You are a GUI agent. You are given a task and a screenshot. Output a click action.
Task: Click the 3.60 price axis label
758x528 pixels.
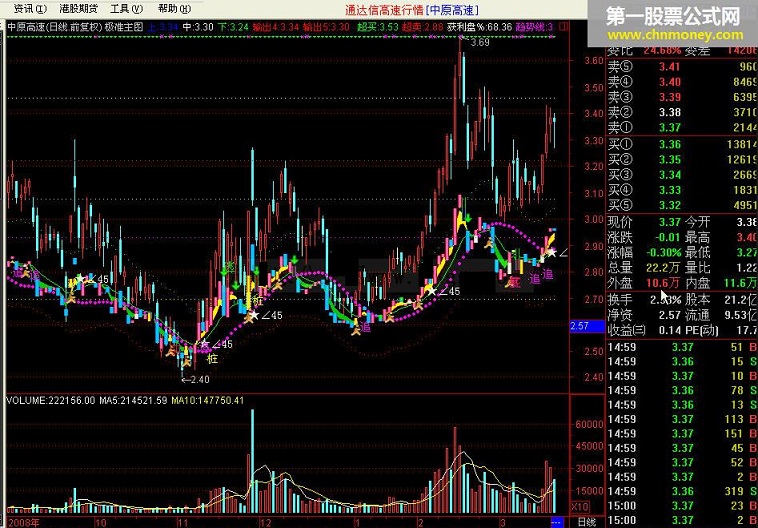coord(594,61)
